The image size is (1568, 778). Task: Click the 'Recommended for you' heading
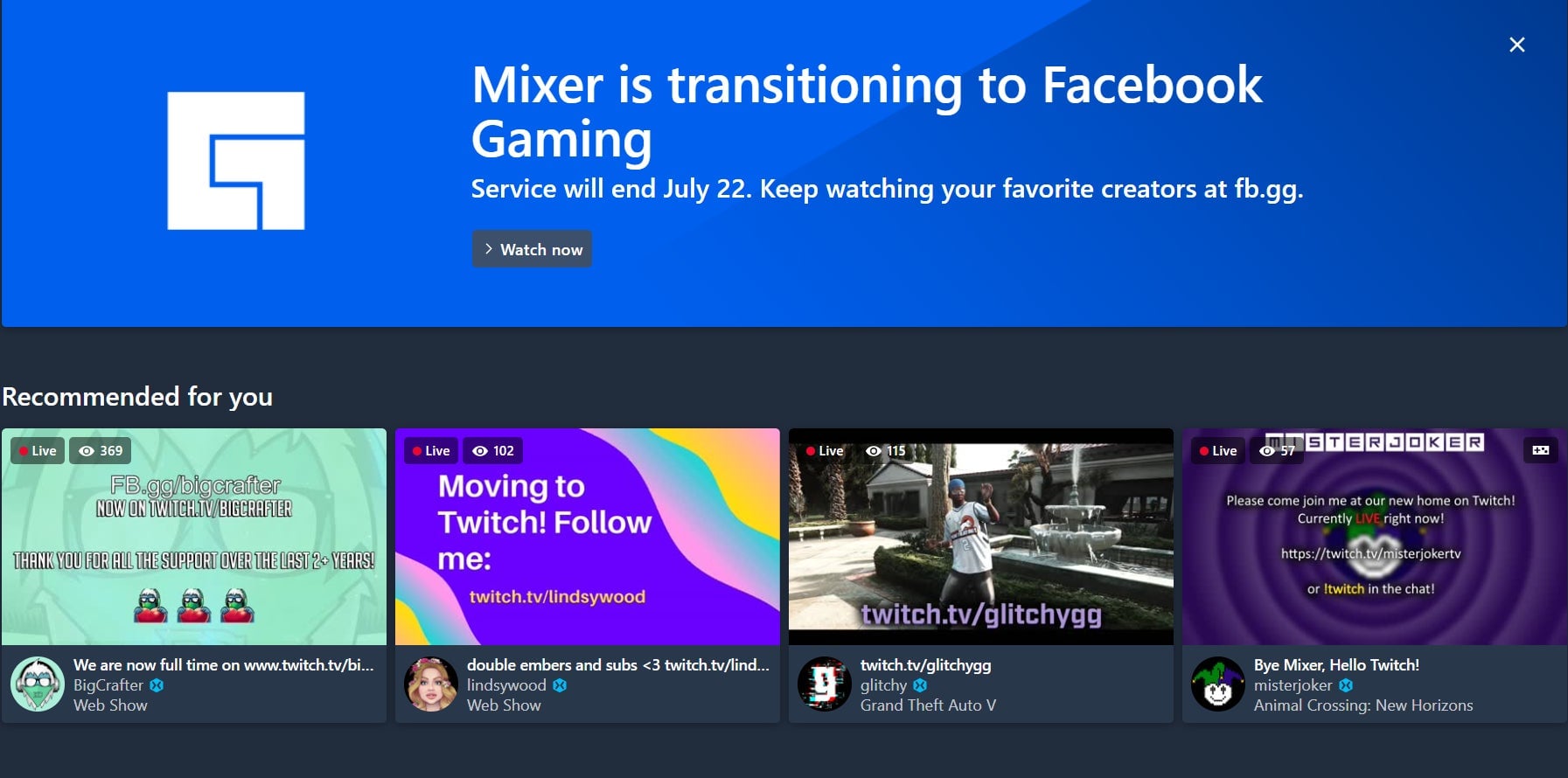pyautogui.click(x=137, y=397)
